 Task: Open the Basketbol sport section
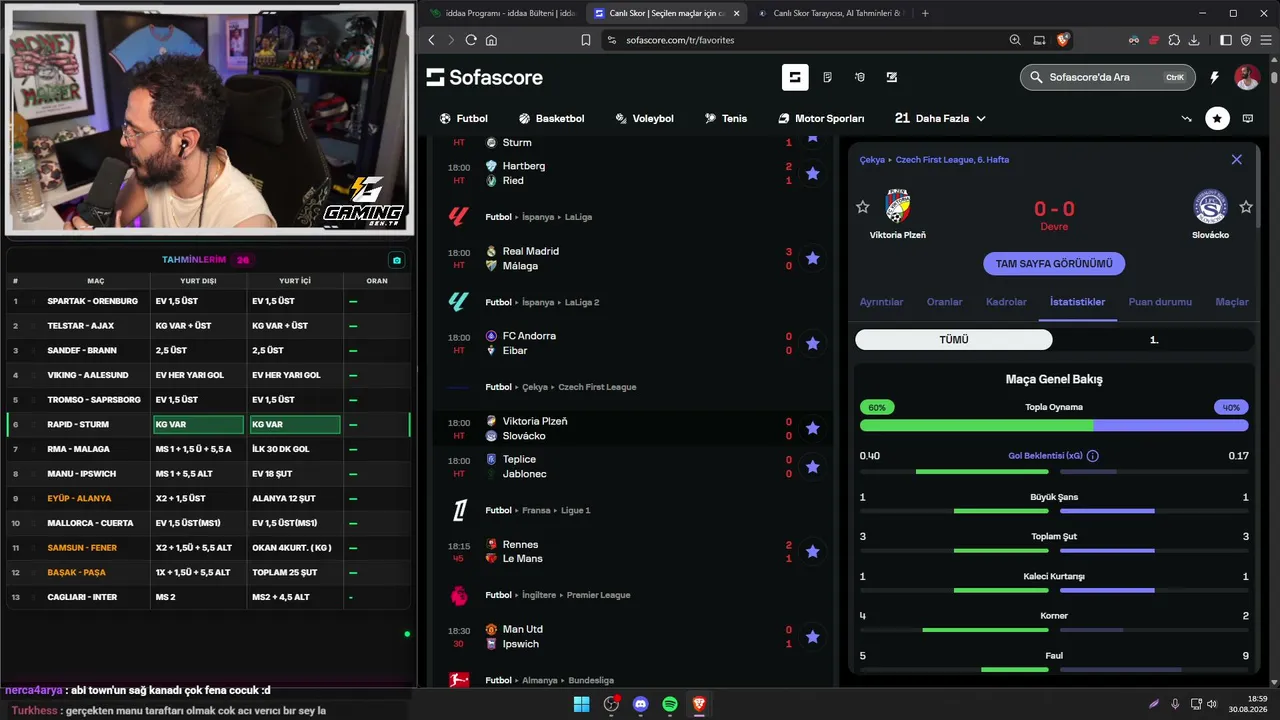551,118
